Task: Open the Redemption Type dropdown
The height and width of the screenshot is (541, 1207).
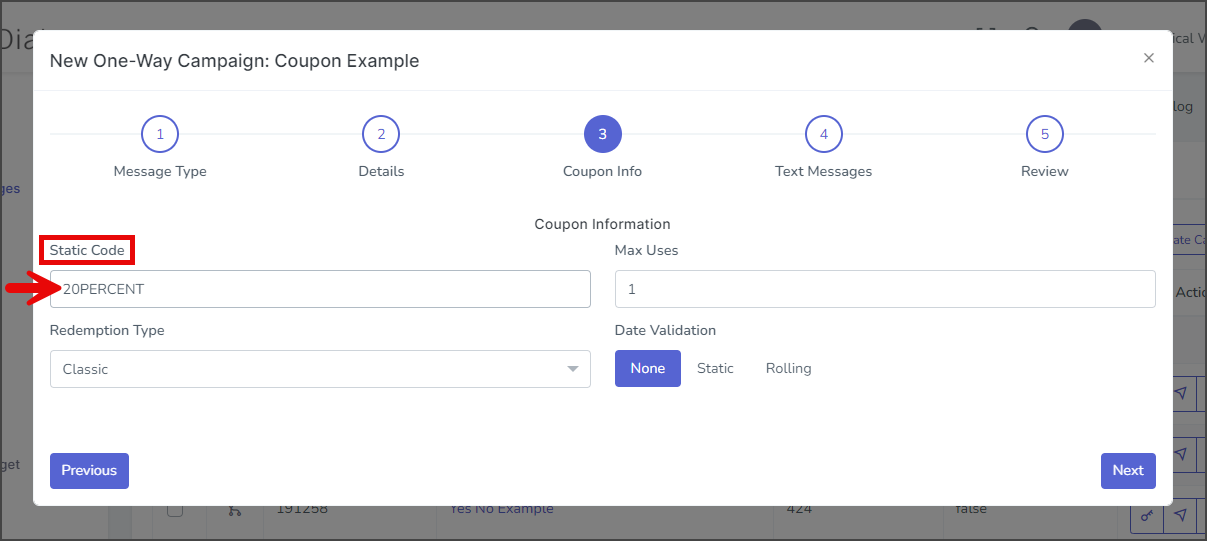Action: coord(320,369)
